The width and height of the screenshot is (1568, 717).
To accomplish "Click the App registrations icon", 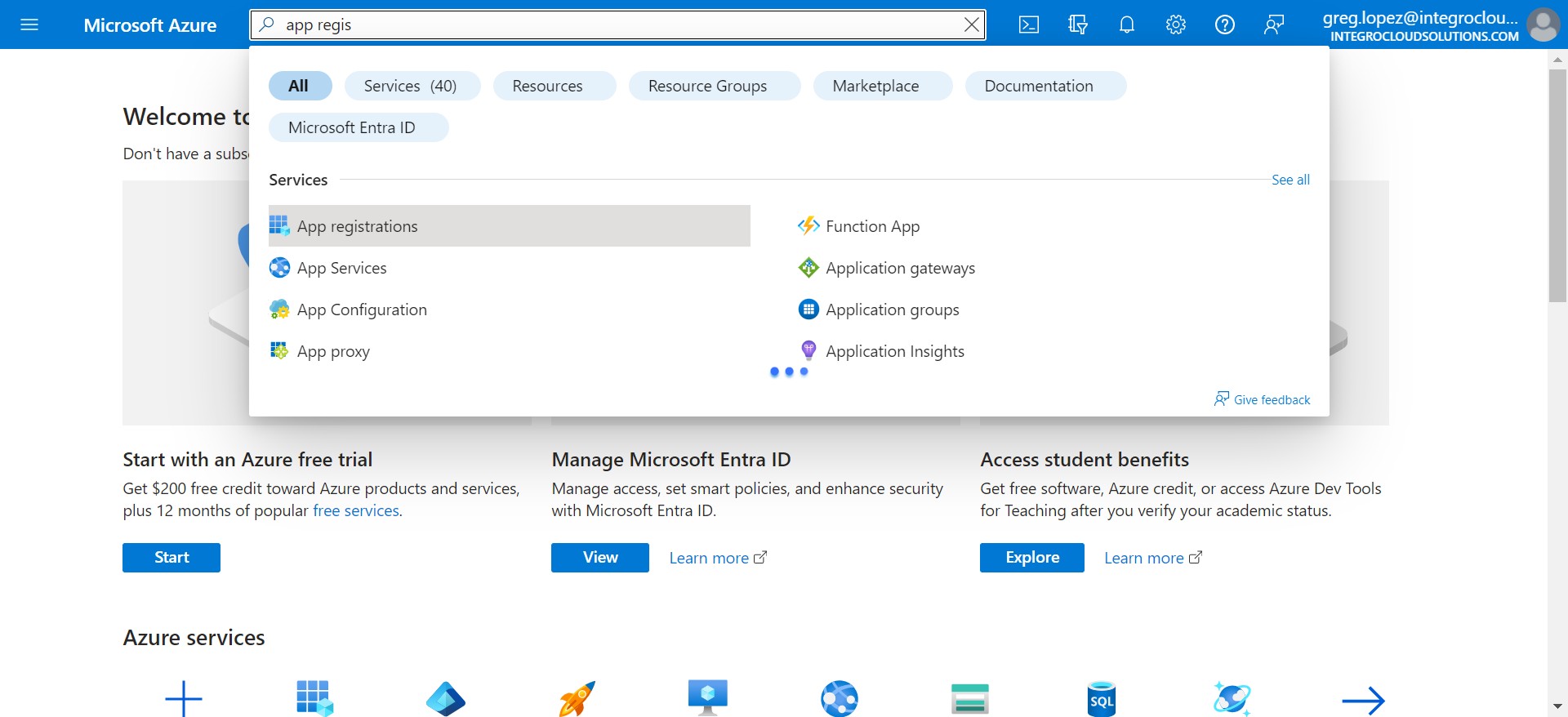I will (279, 225).
